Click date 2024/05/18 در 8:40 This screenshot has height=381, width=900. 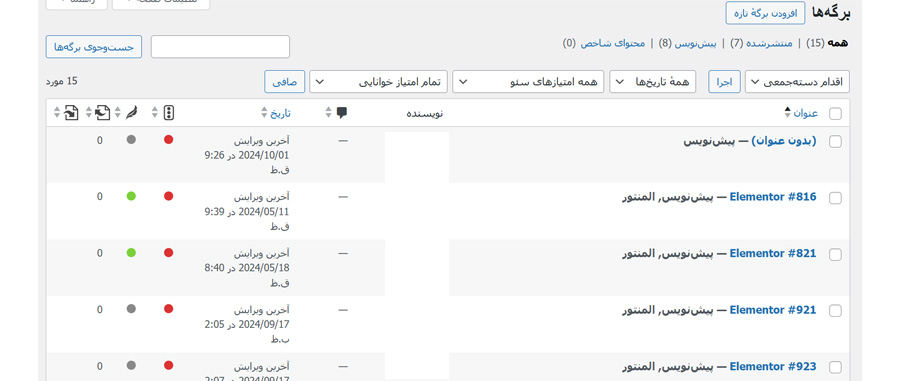[247, 267]
